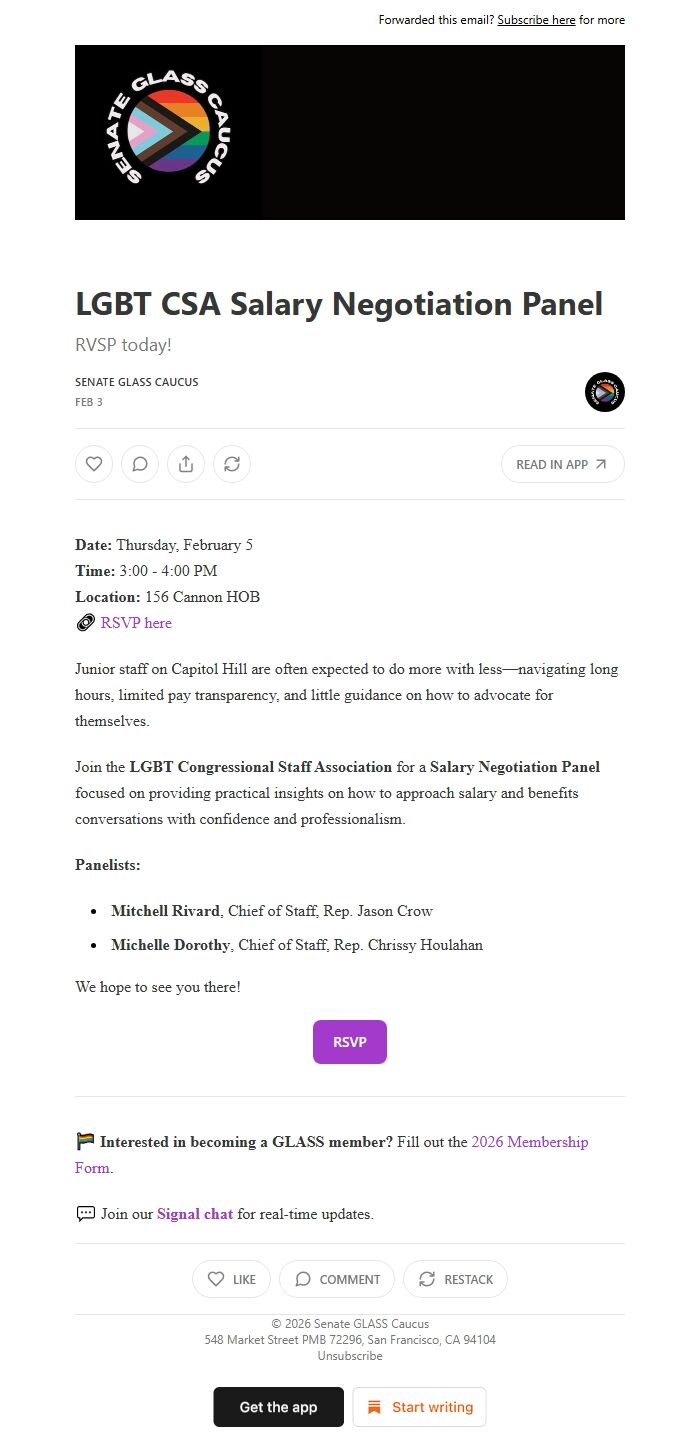
Task: Select Unsubscribe at the bottom
Action: (349, 1355)
